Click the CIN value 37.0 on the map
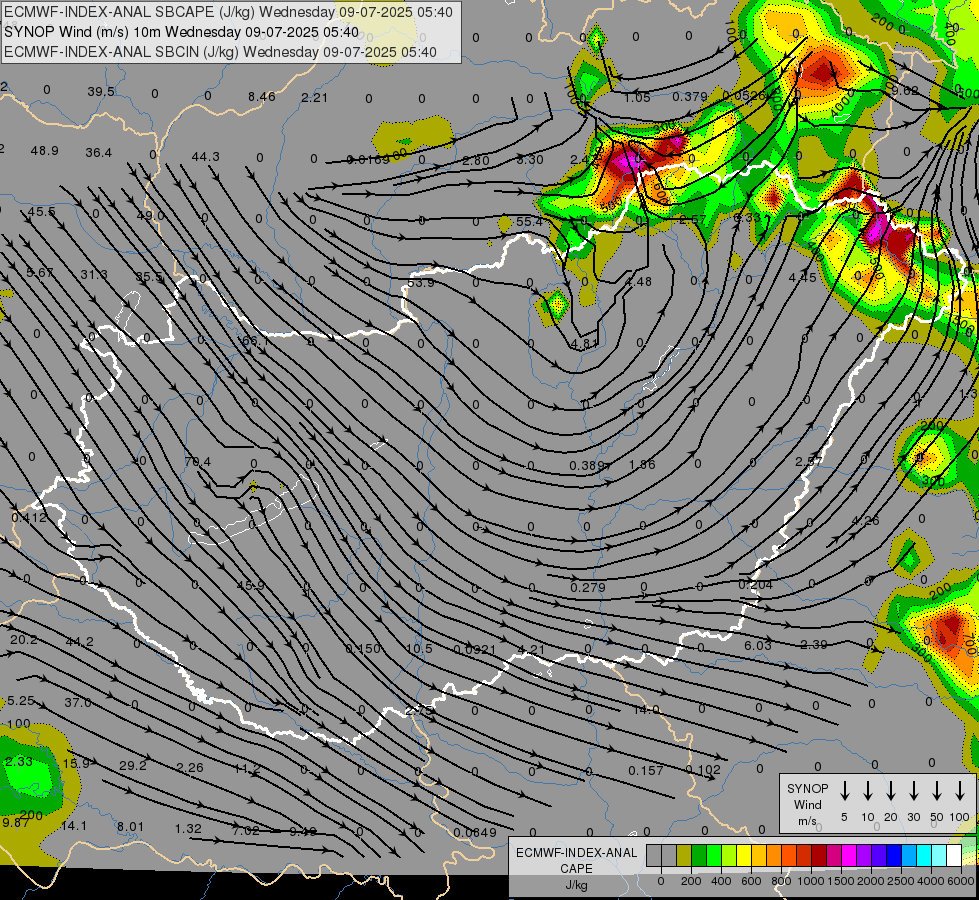The height and width of the screenshot is (900, 979). [x=78, y=702]
